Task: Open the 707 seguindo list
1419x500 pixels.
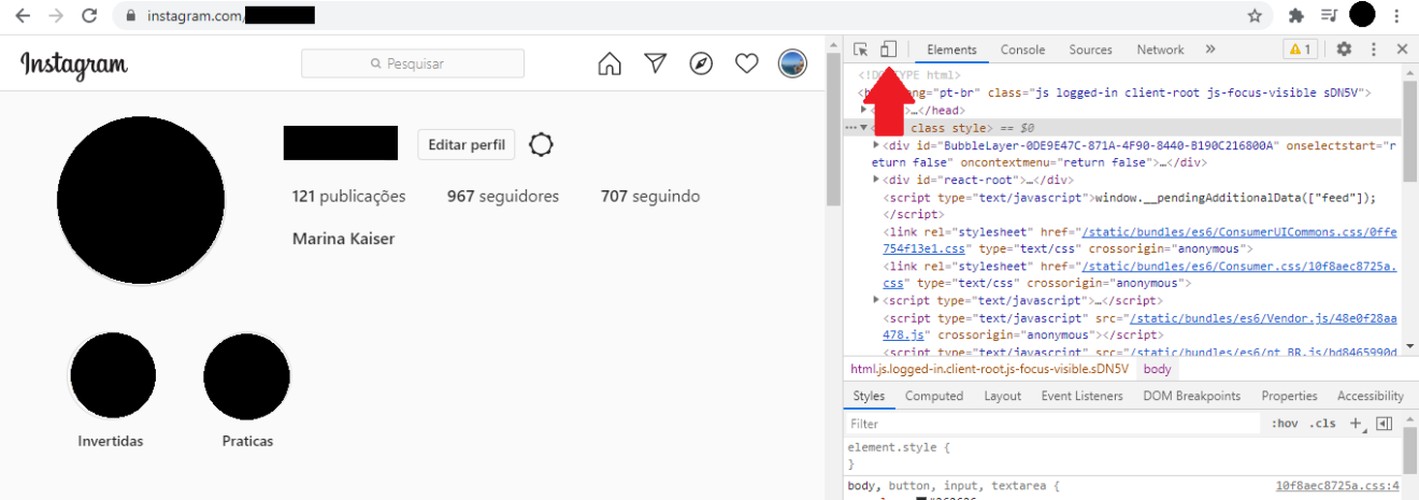Action: pyautogui.click(x=650, y=196)
